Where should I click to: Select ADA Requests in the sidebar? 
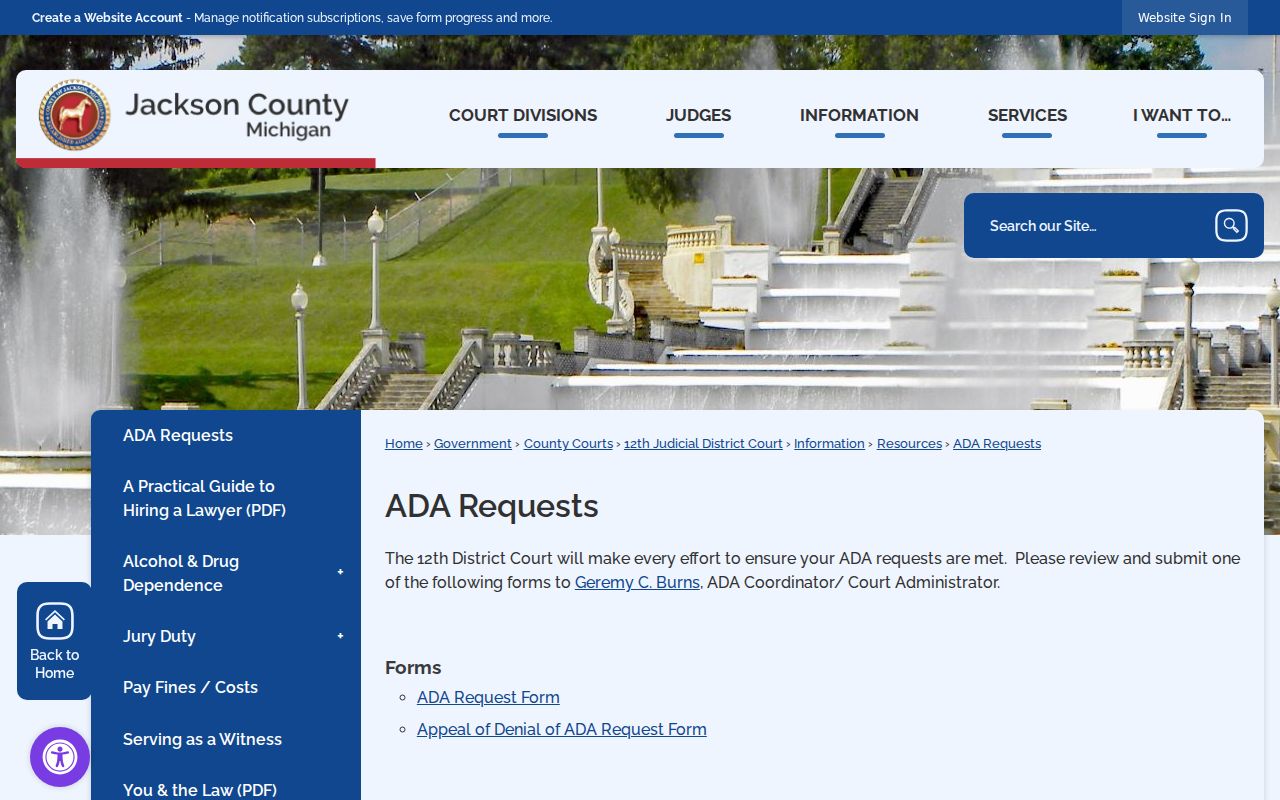(178, 435)
